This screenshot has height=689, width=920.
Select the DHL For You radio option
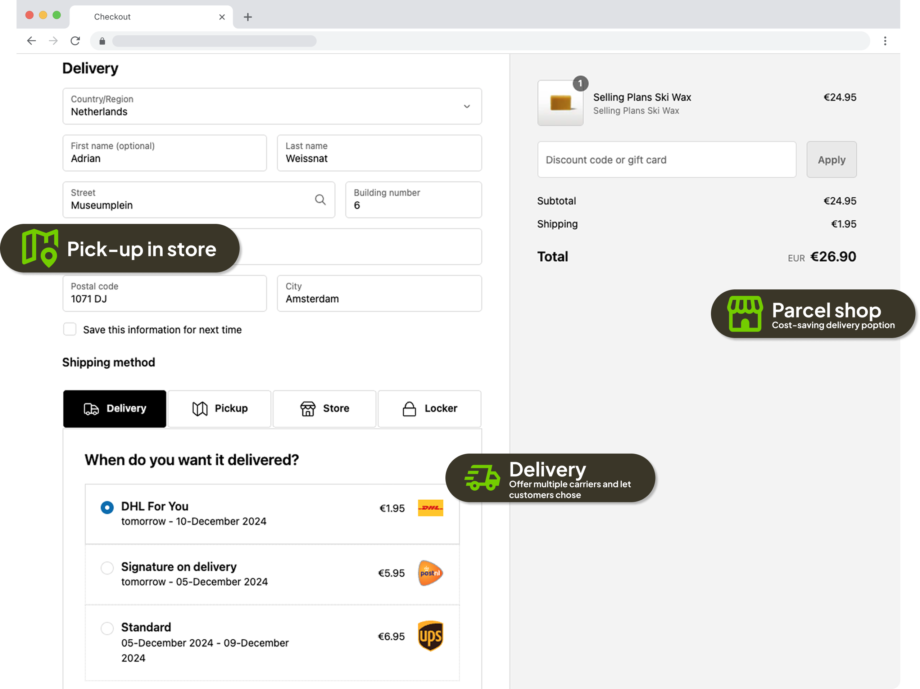tap(107, 508)
